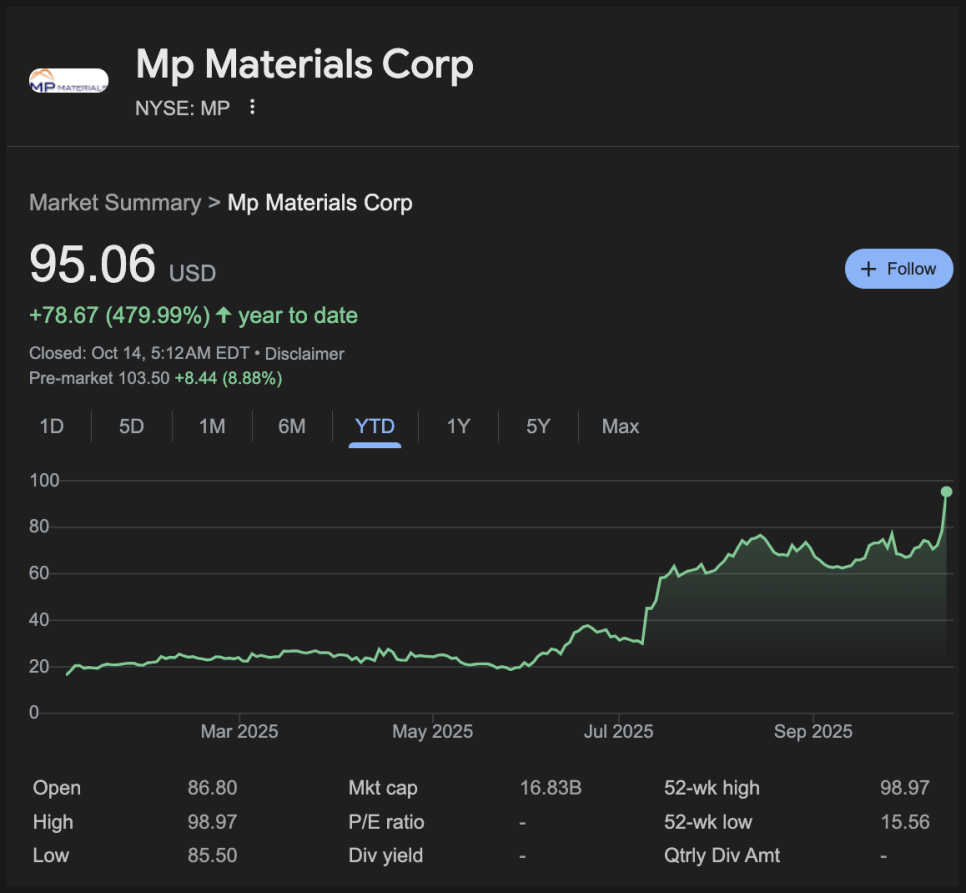Screen dimensions: 966x893
Task: Select the 6M time range
Action: click(292, 427)
